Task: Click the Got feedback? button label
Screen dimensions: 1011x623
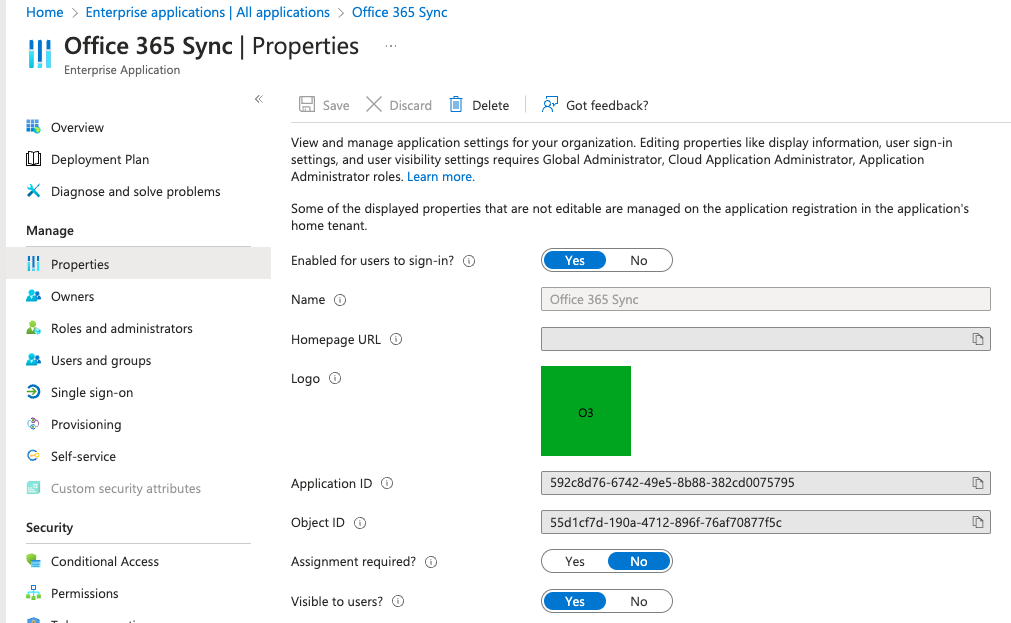Action: [607, 105]
